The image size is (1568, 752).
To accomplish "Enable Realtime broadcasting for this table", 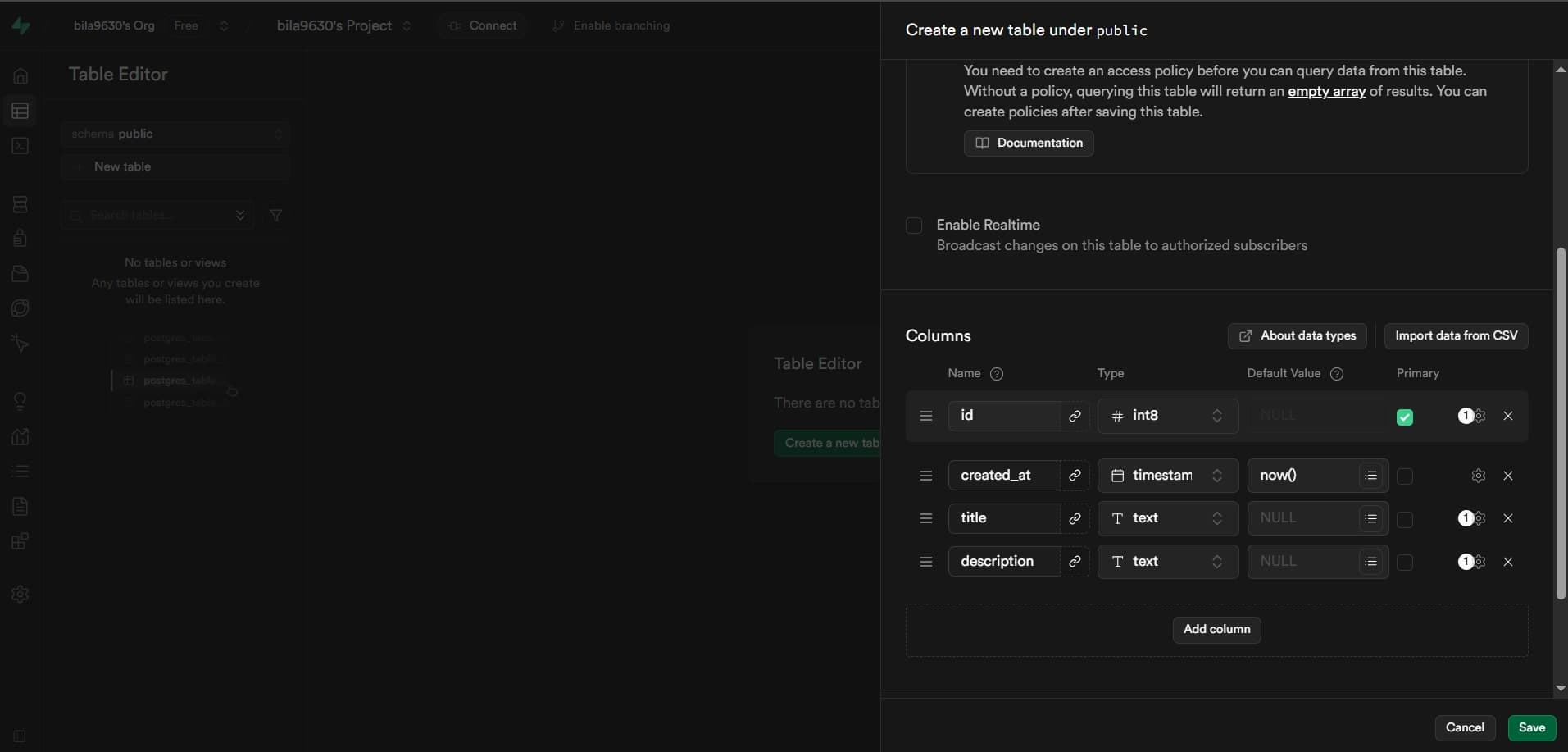I will coord(914,225).
